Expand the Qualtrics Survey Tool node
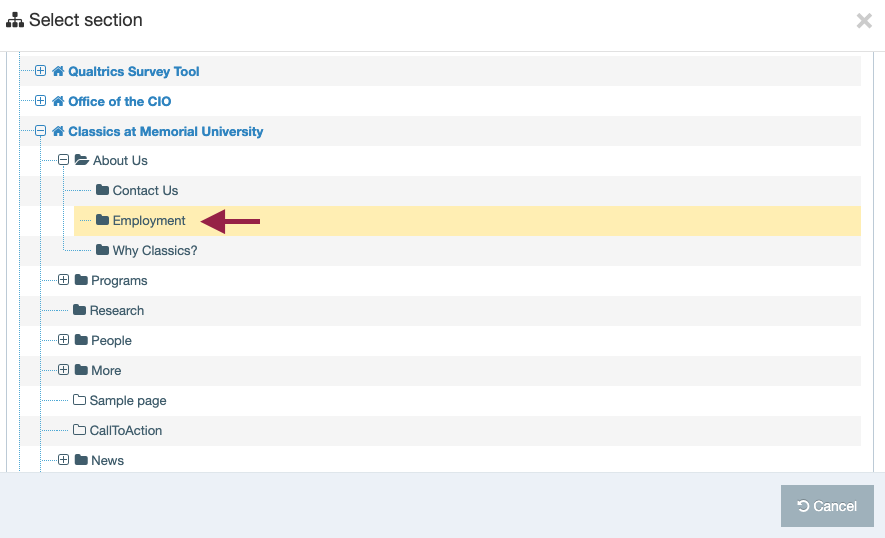This screenshot has width=885, height=538. tap(41, 71)
